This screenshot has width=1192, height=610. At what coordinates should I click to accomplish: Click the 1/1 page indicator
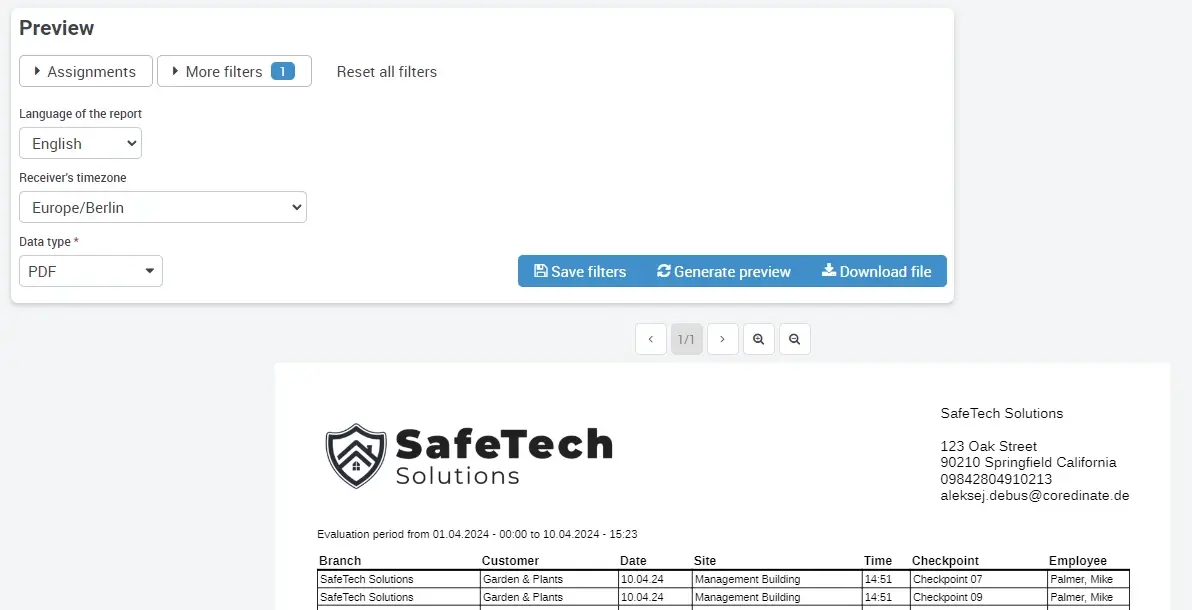(686, 339)
